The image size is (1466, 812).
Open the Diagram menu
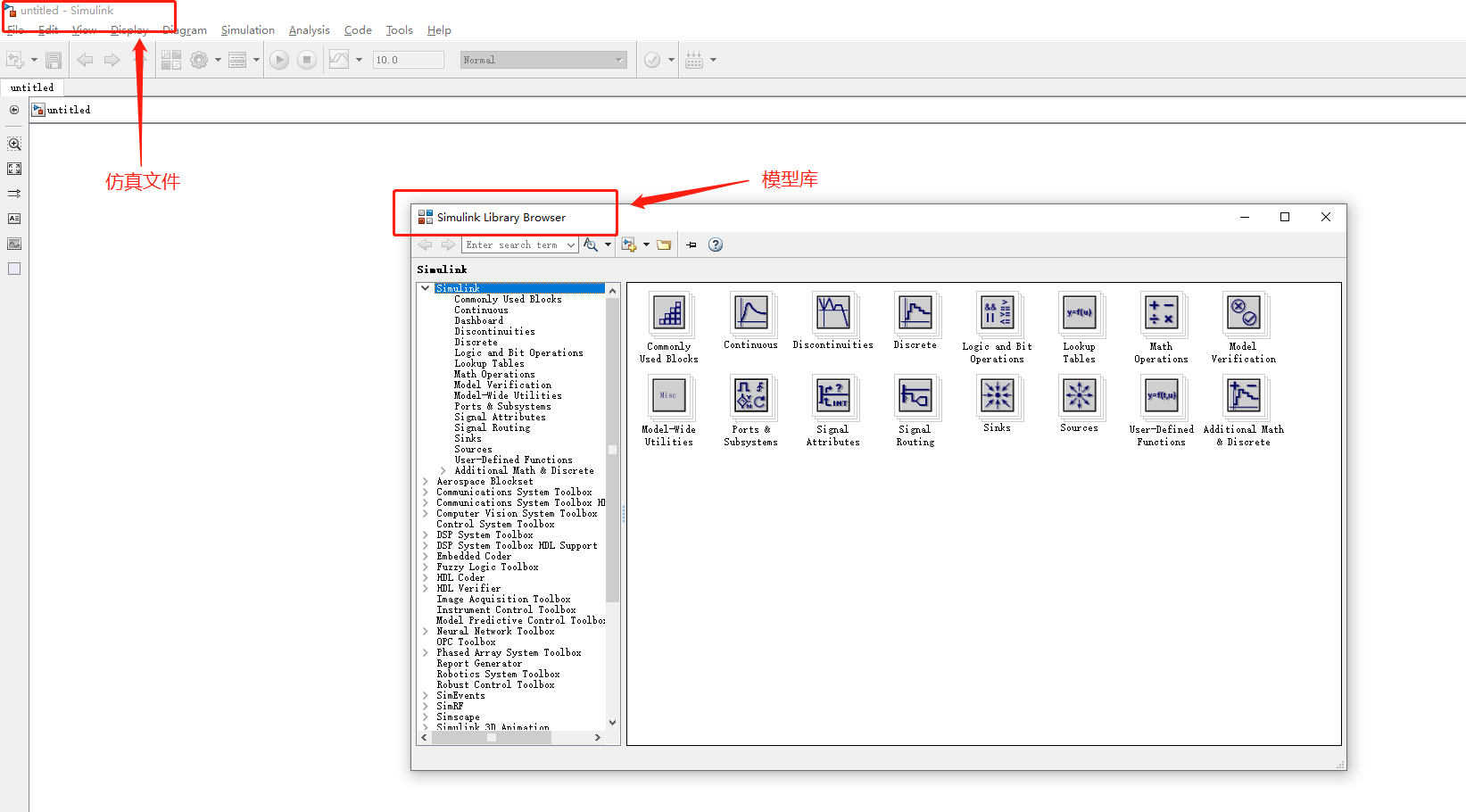click(185, 30)
